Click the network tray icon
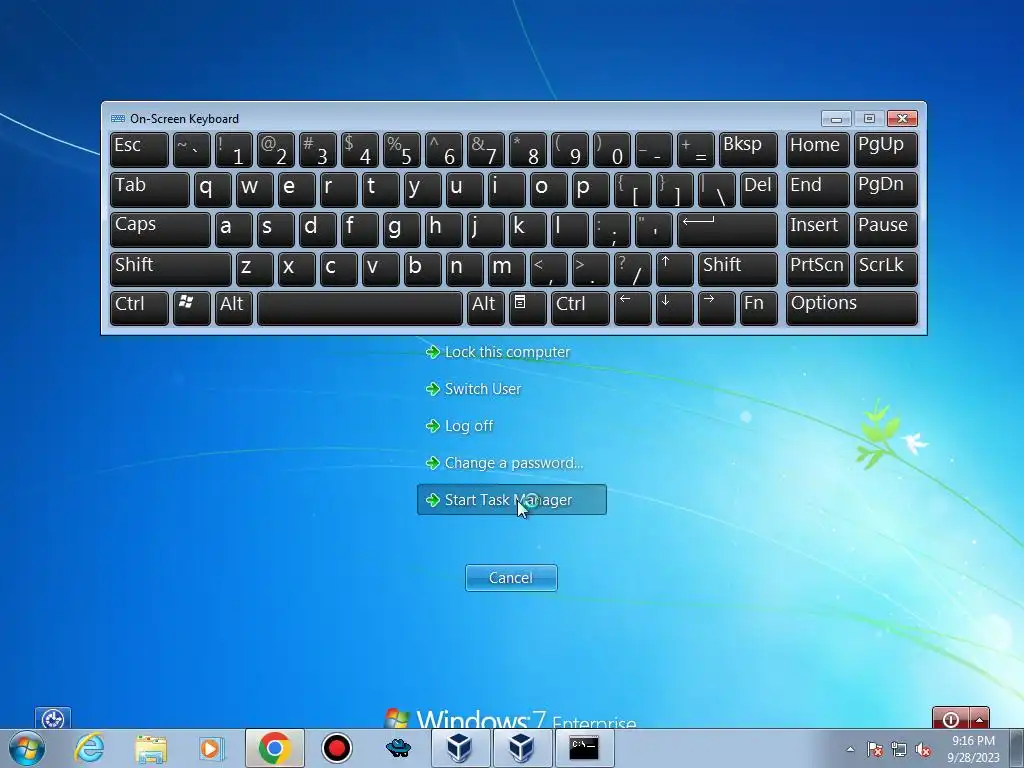This screenshot has width=1024, height=768. pos(899,749)
